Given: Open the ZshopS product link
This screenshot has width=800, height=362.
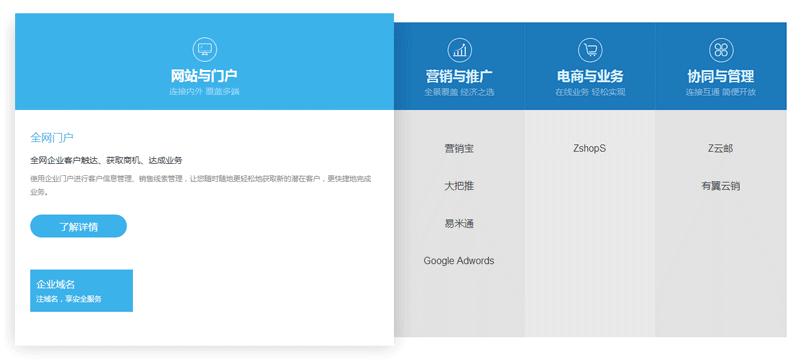Looking at the screenshot, I should tap(590, 148).
